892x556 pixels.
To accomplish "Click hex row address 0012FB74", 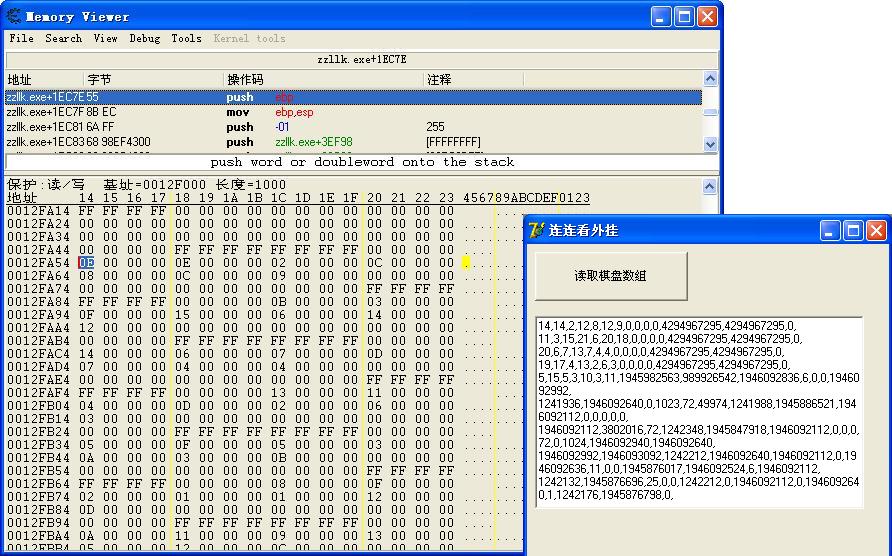I will click(38, 497).
